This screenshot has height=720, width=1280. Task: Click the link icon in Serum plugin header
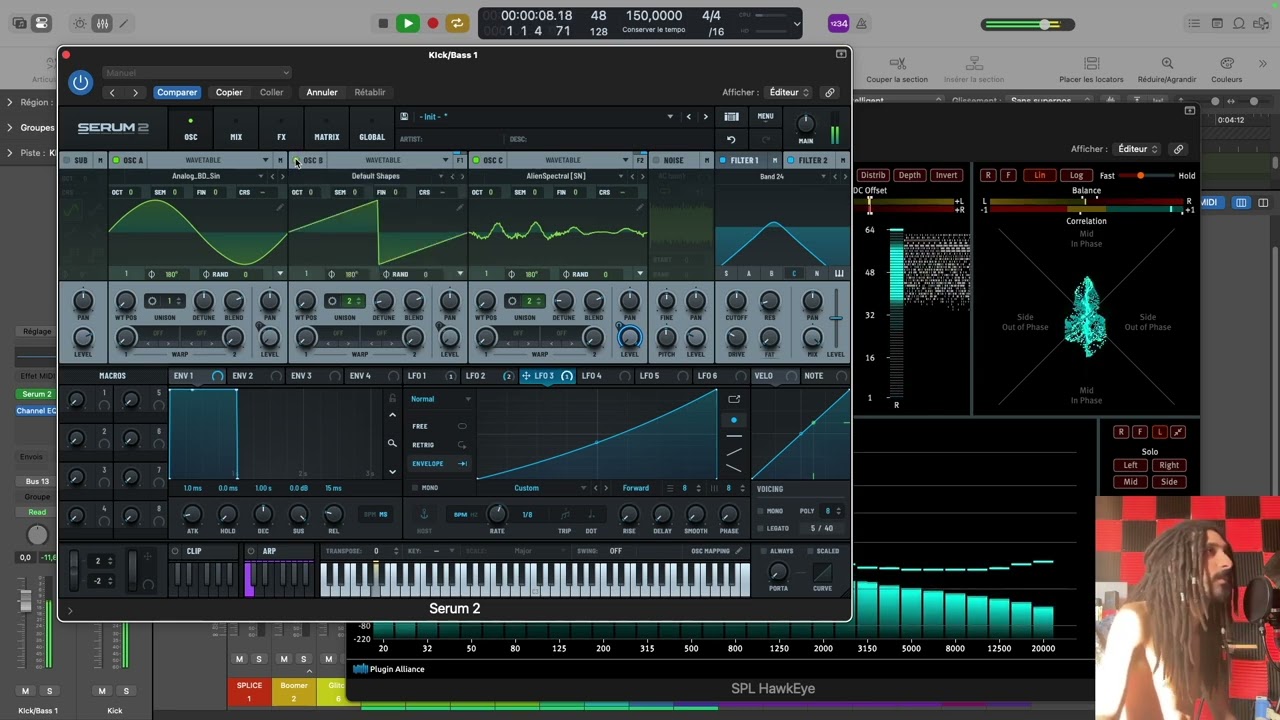point(829,92)
